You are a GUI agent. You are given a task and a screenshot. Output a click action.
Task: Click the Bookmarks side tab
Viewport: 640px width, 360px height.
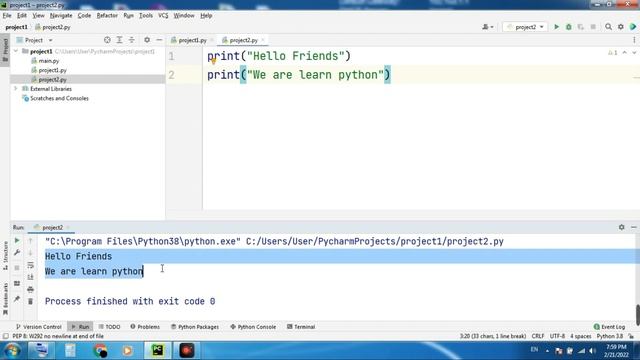(5, 299)
